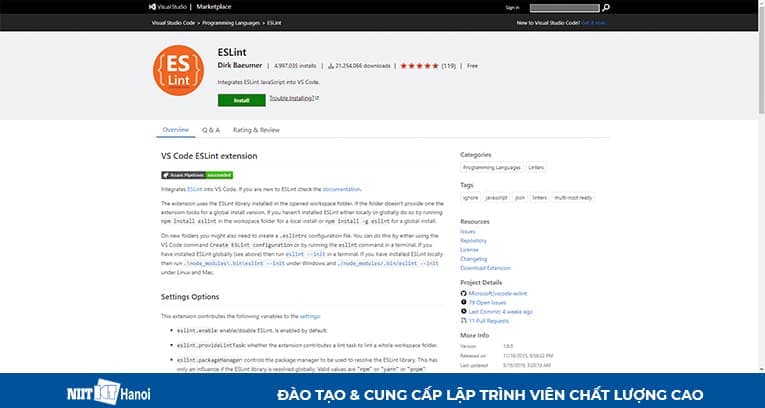Open the Microsoft/vscode-eslint repository link
The height and width of the screenshot is (408, 765).
coord(498,293)
